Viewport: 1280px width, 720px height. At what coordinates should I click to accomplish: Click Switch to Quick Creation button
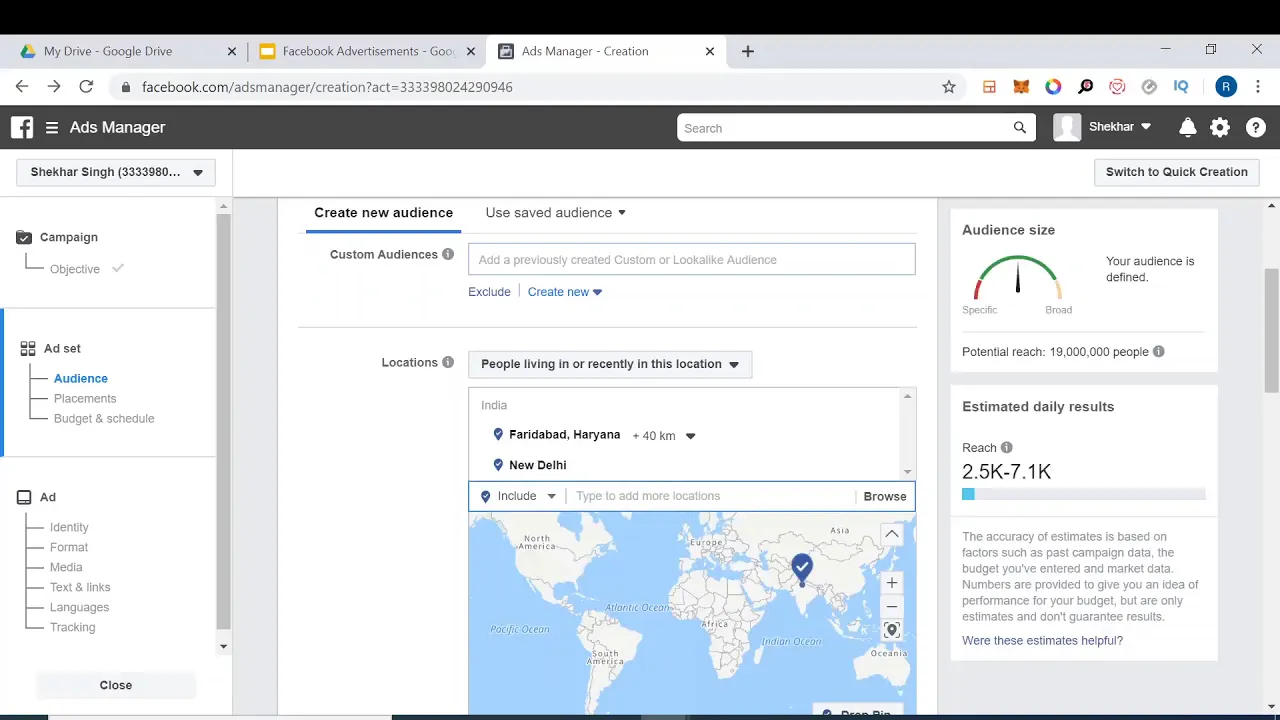1176,172
